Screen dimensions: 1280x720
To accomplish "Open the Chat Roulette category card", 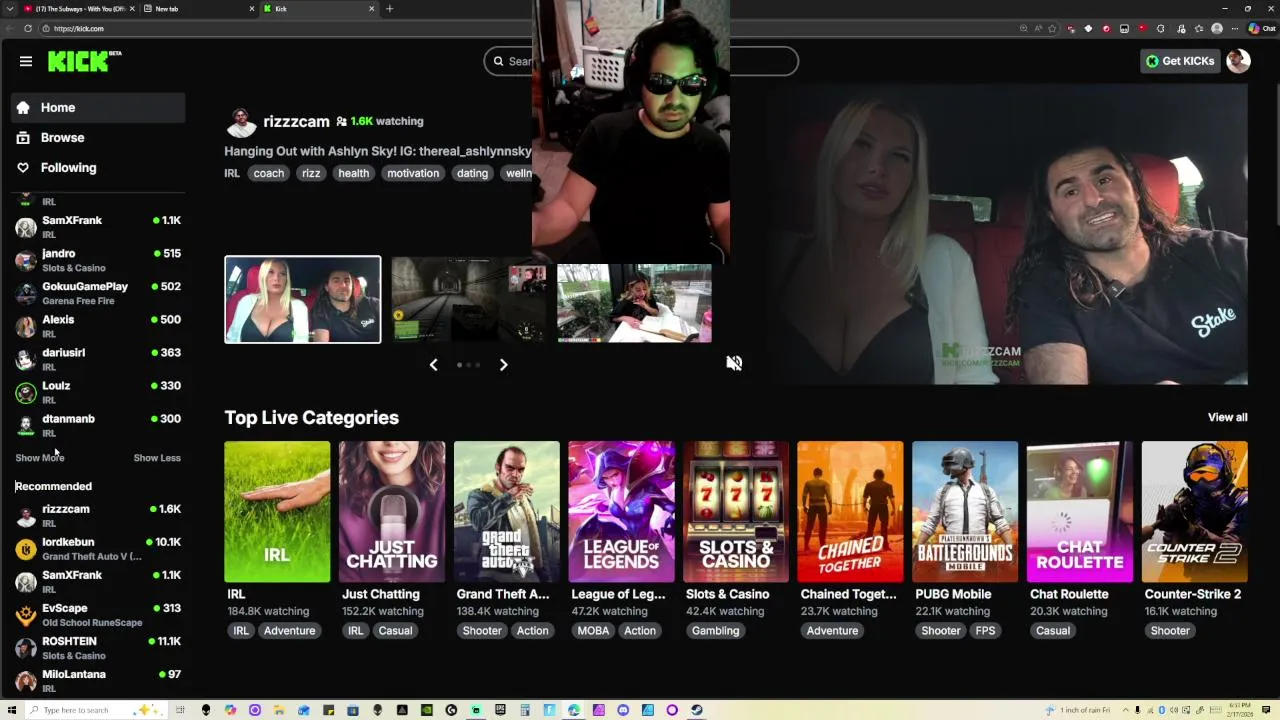I will coord(1080,511).
